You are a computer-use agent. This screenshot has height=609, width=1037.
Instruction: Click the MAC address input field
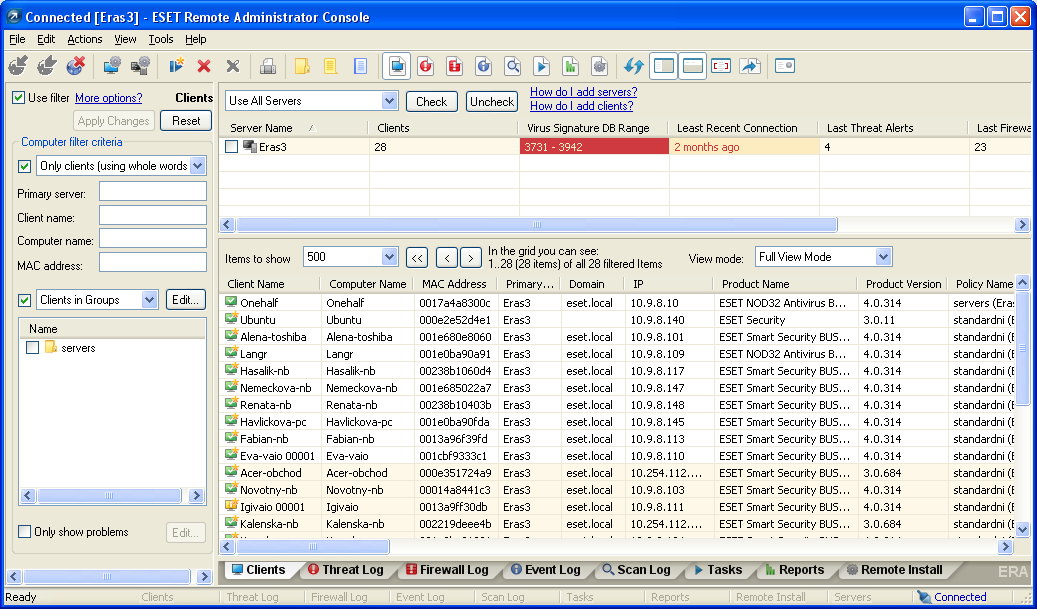pos(153,263)
